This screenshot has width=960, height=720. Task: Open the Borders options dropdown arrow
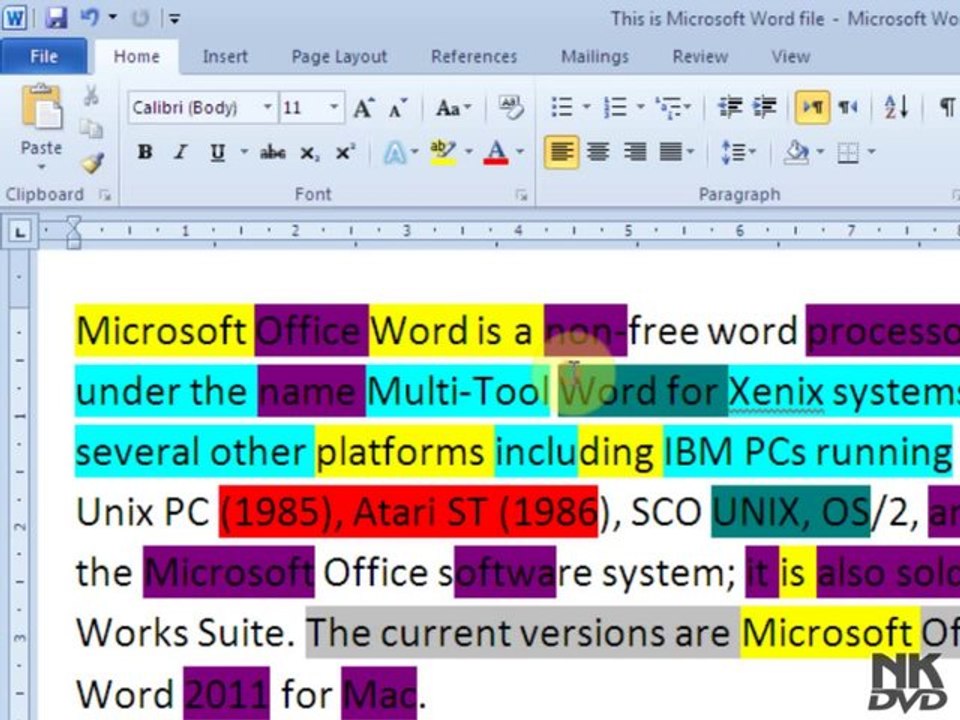tap(872, 151)
